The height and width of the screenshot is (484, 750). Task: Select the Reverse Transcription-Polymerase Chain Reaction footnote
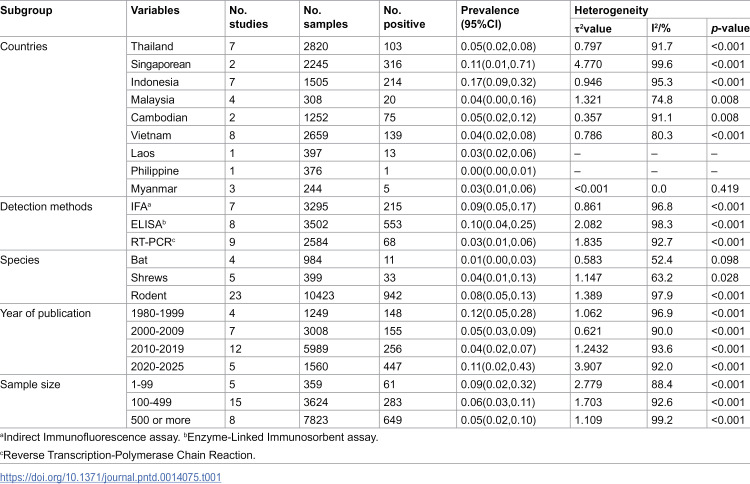pos(128,455)
